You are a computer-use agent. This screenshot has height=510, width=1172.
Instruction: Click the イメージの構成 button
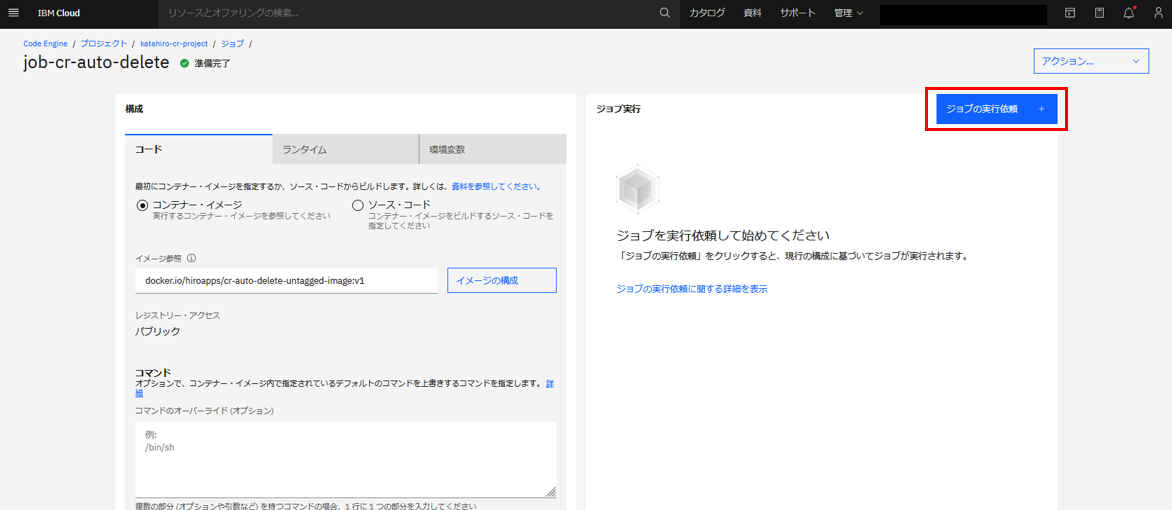502,280
